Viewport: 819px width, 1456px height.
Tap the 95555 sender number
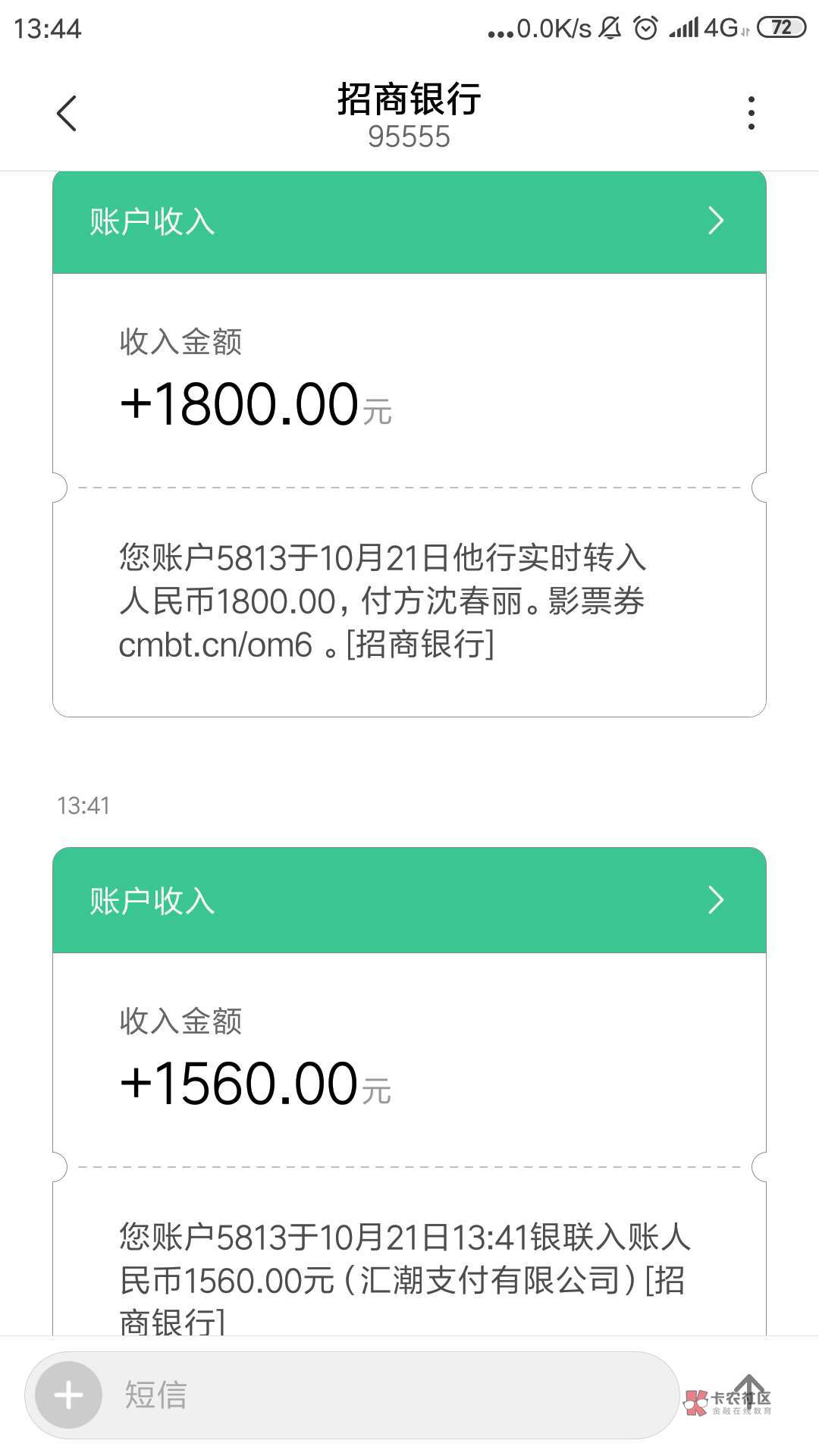[x=409, y=137]
